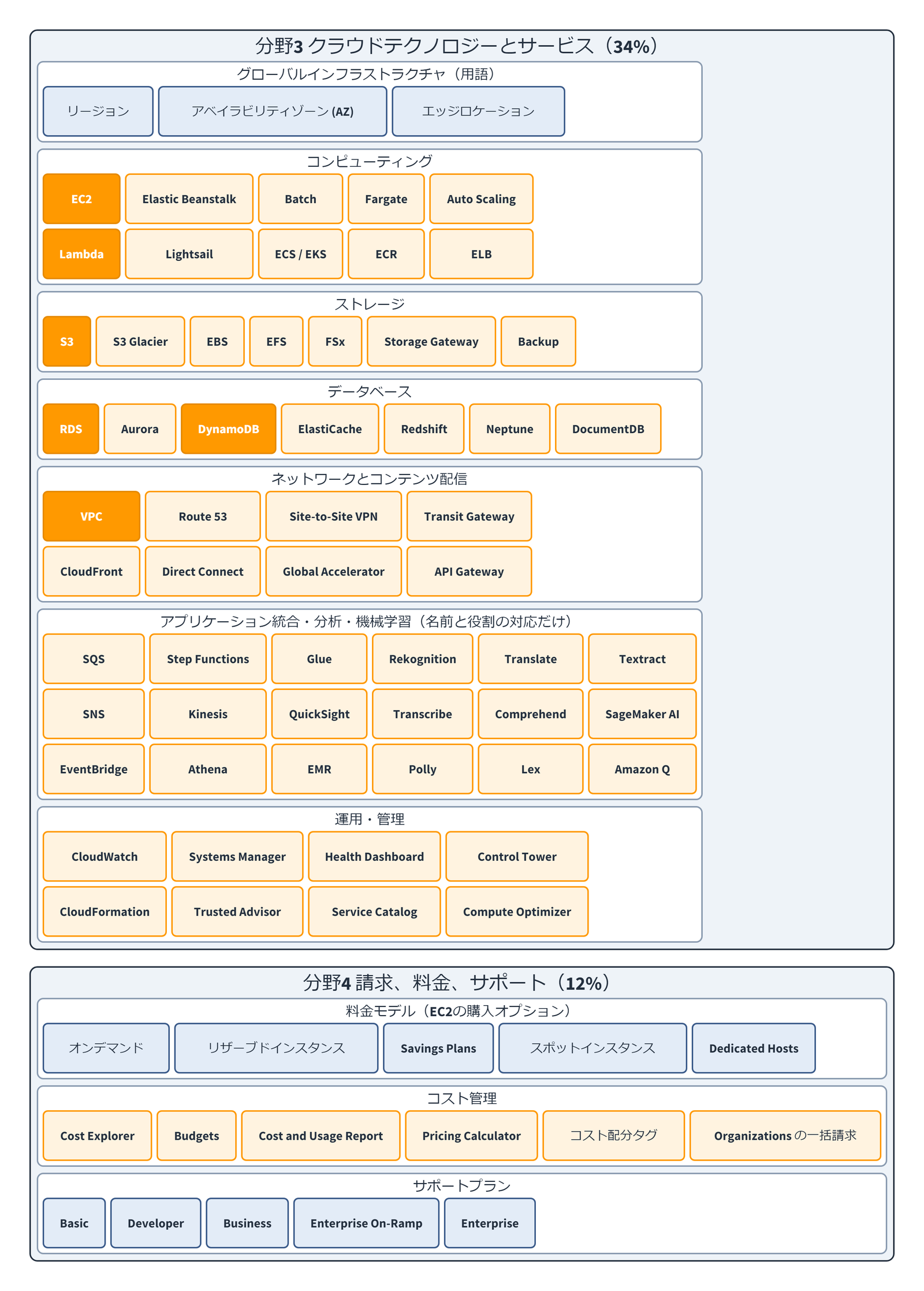Click the highlighted VPC box
Screen dimensions: 924x1291
point(91,516)
